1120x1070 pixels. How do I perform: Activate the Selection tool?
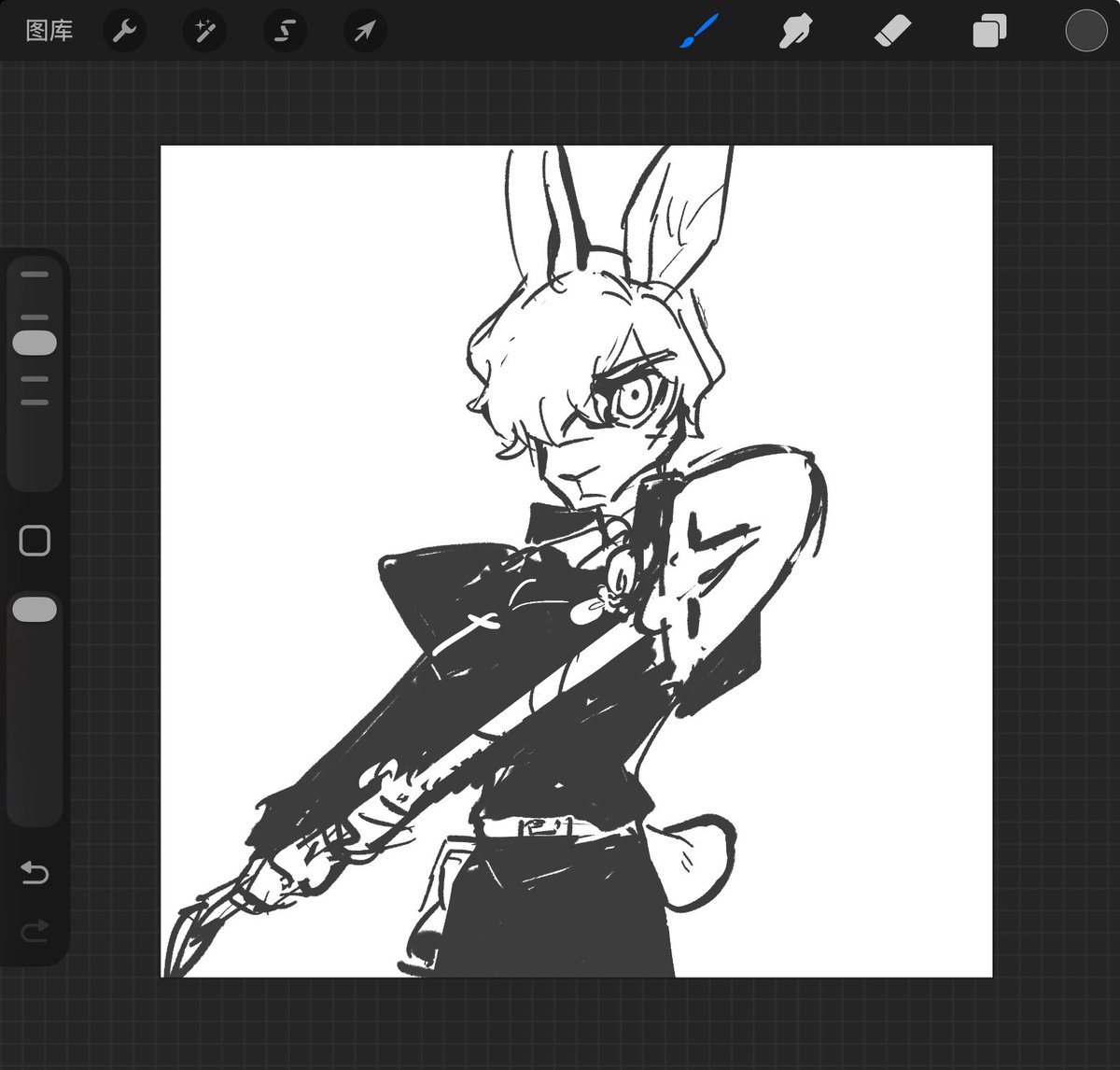point(285,31)
